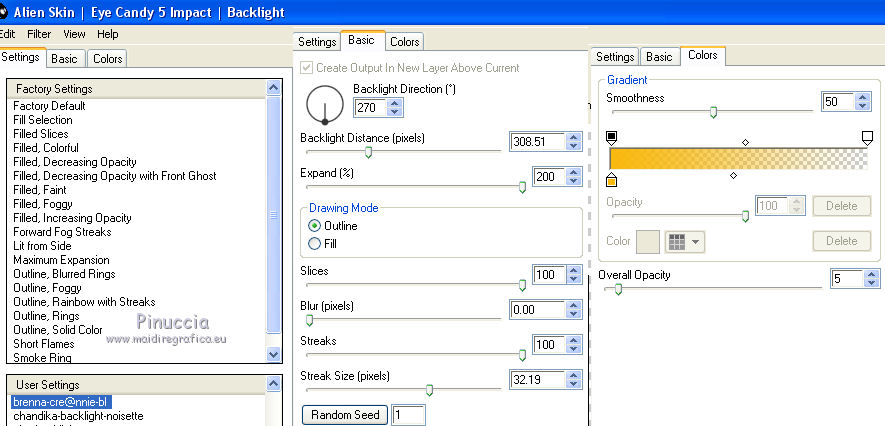Screen dimensions: 885x426
Task: Switch to Settings tab in the right panel
Action: click(x=615, y=57)
